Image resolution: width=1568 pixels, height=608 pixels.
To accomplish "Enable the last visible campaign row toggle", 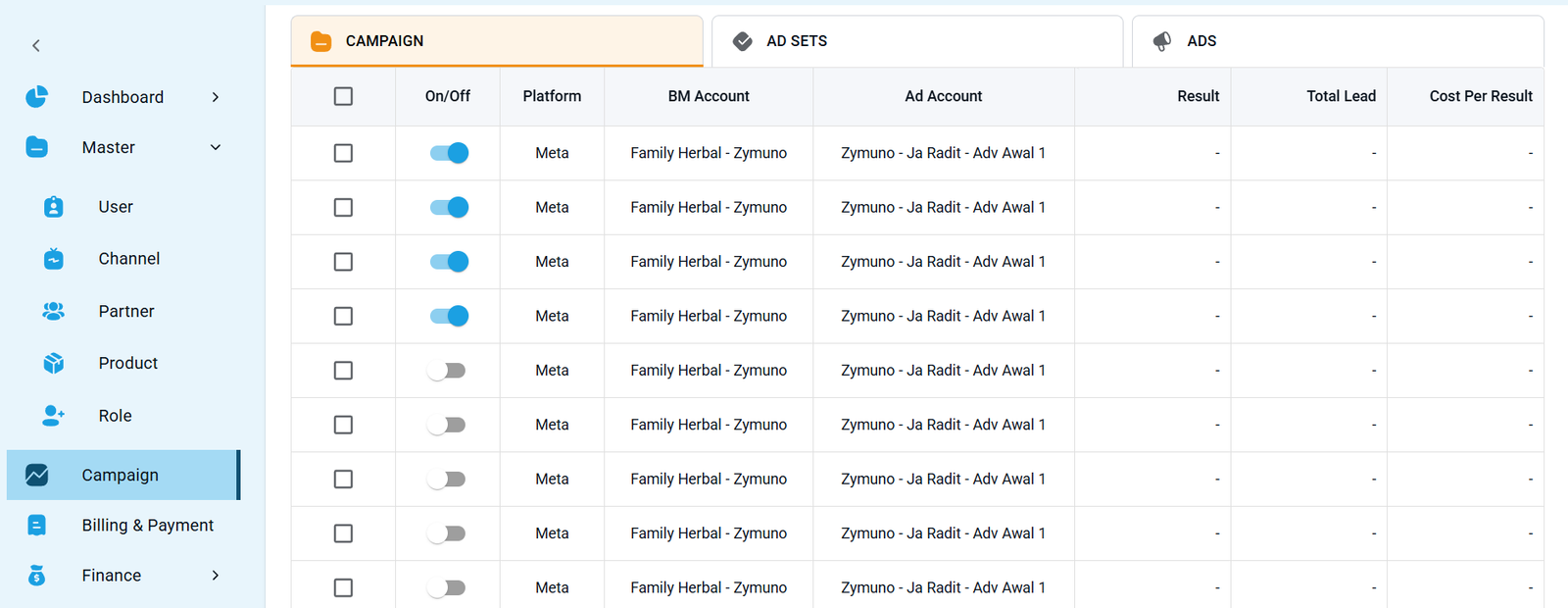I will pos(447,587).
